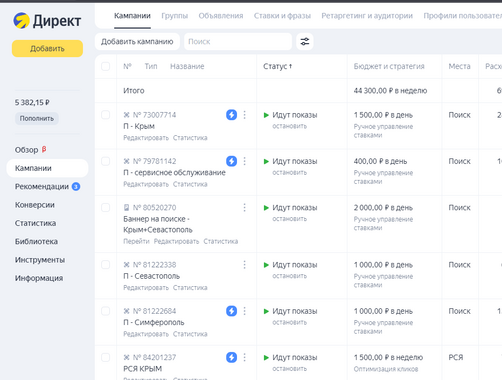The width and height of the screenshot is (502, 380).
Task: Open three-dot menu for campaign 80520270
Action: tap(245, 207)
